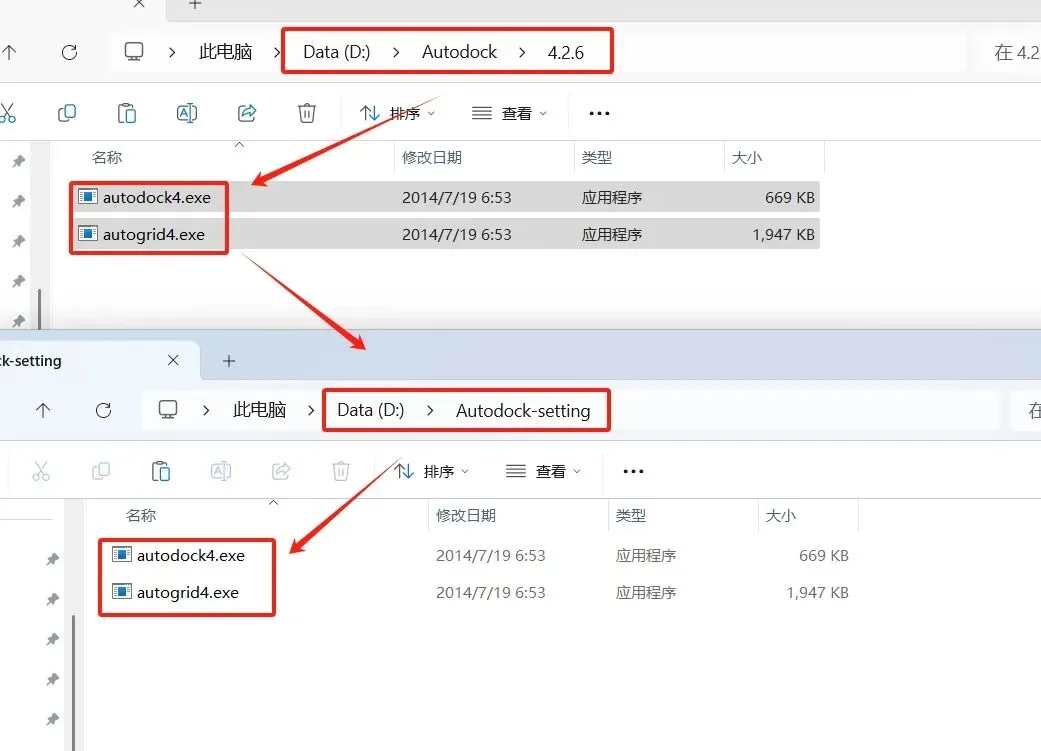Open more options in Autodock-setting toolbar

click(633, 471)
